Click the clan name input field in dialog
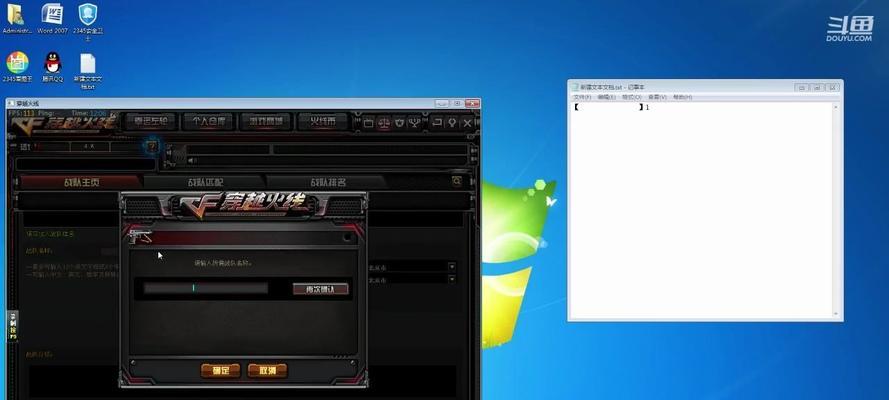The width and height of the screenshot is (889, 400). pos(205,288)
